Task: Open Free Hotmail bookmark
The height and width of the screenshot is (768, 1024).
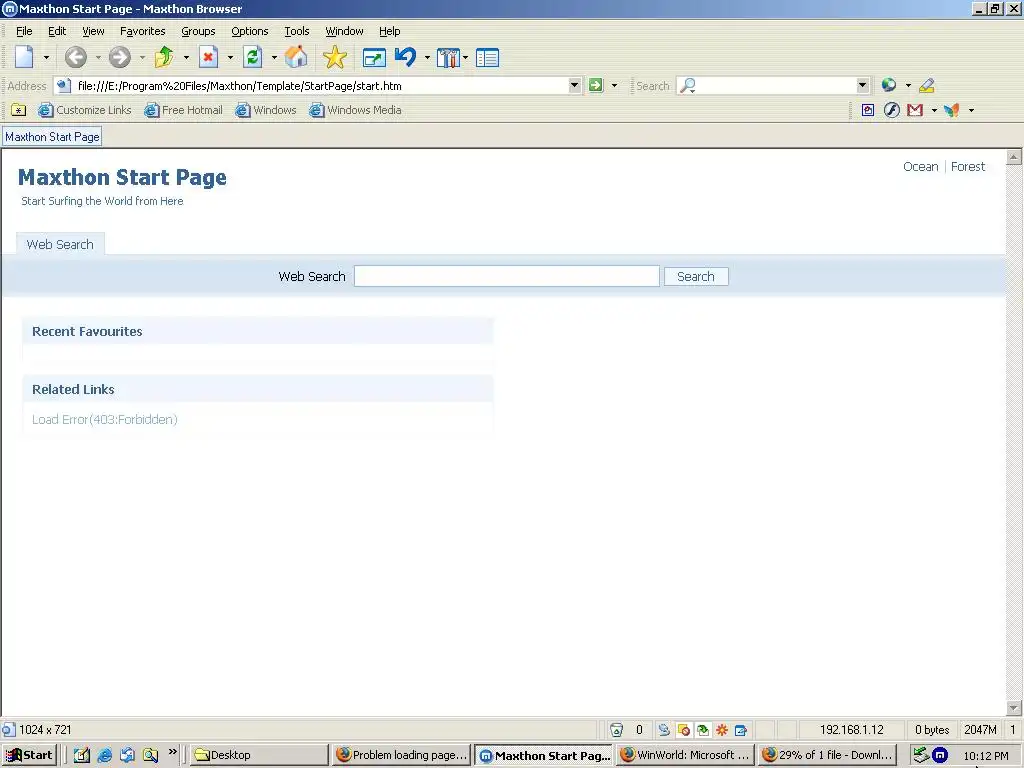Action: point(184,110)
